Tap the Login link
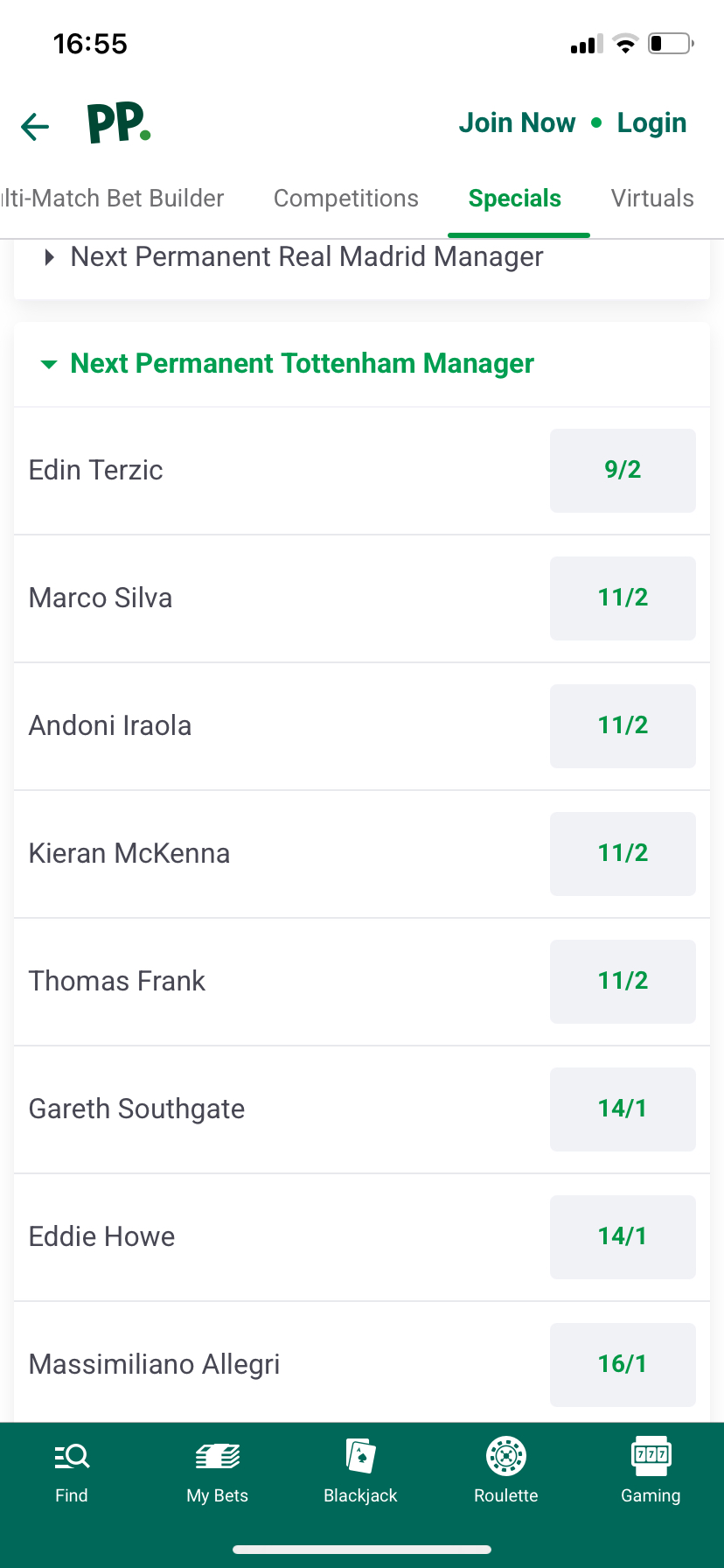The height and width of the screenshot is (1568, 724). (651, 123)
